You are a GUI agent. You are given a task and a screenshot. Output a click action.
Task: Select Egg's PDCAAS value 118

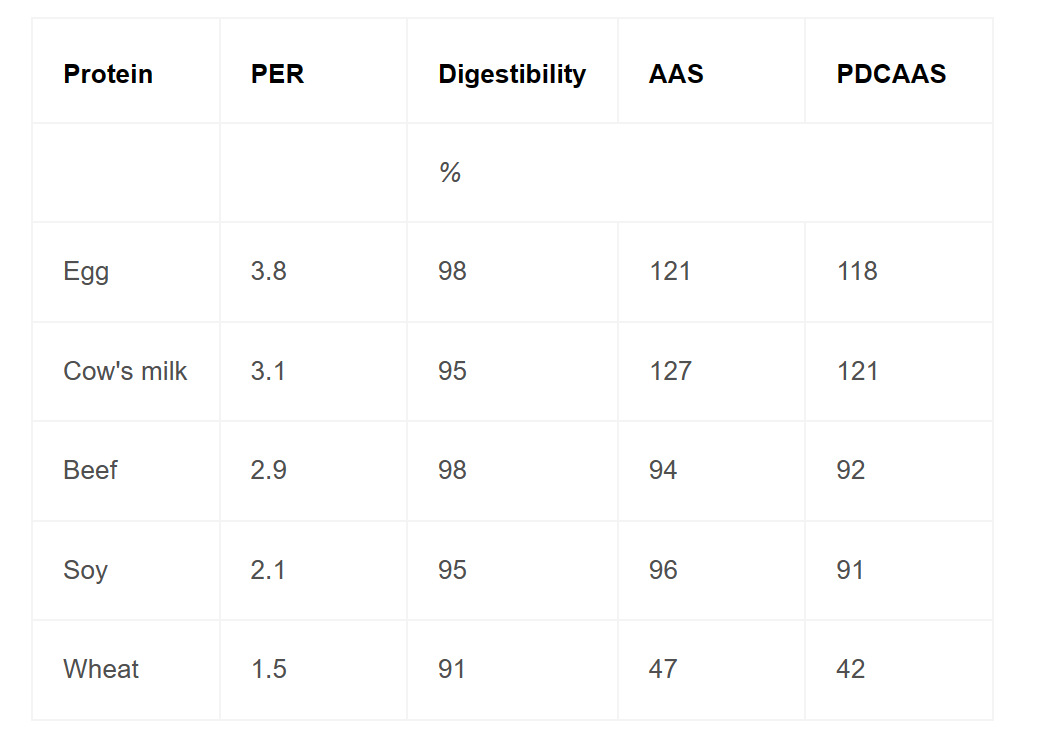pyautogui.click(x=857, y=272)
